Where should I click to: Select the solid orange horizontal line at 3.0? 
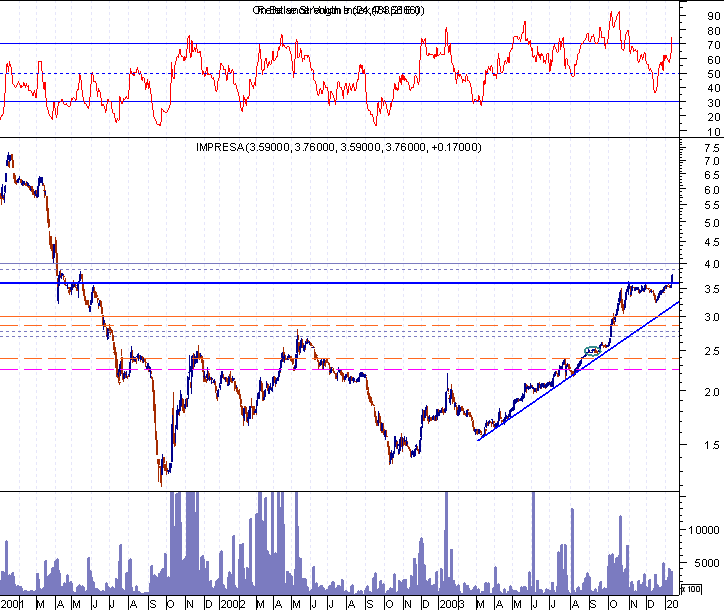(339, 316)
